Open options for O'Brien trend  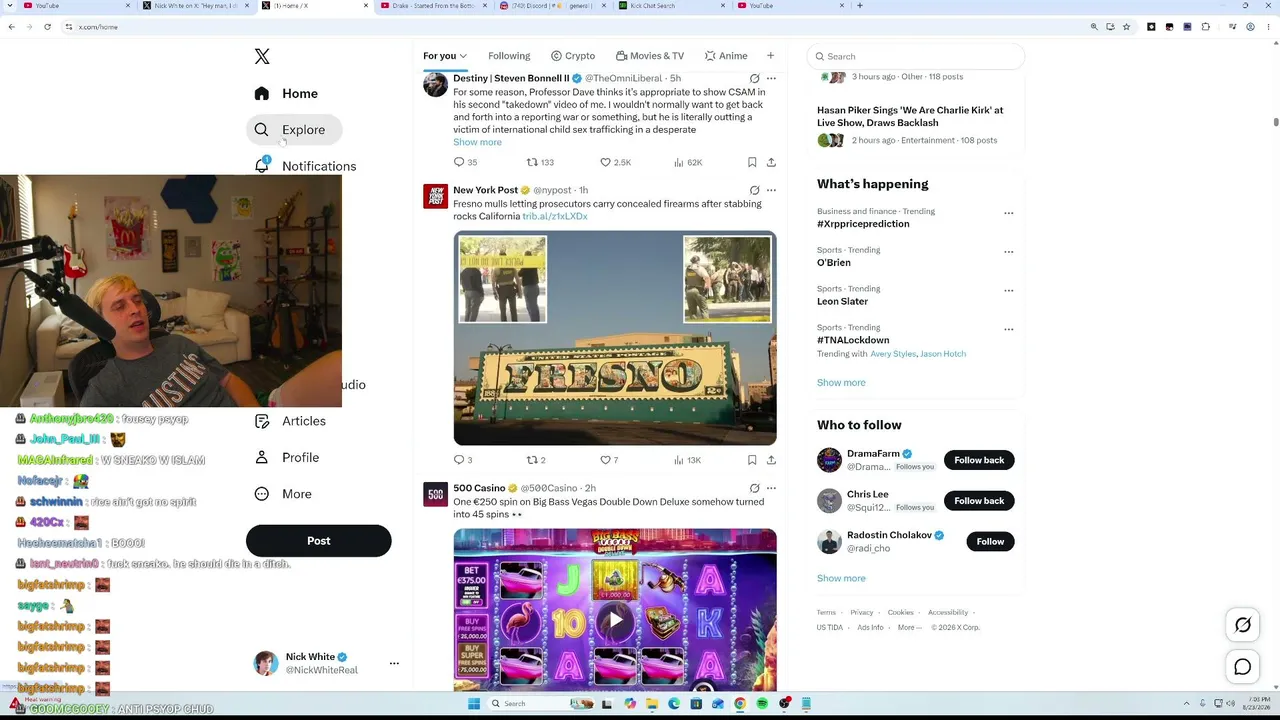point(1009,252)
